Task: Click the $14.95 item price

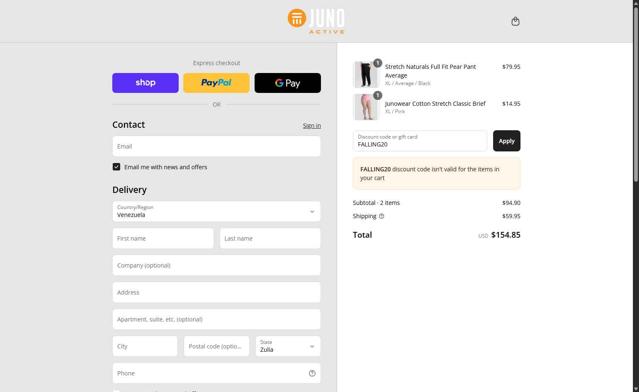Action: coord(511,104)
